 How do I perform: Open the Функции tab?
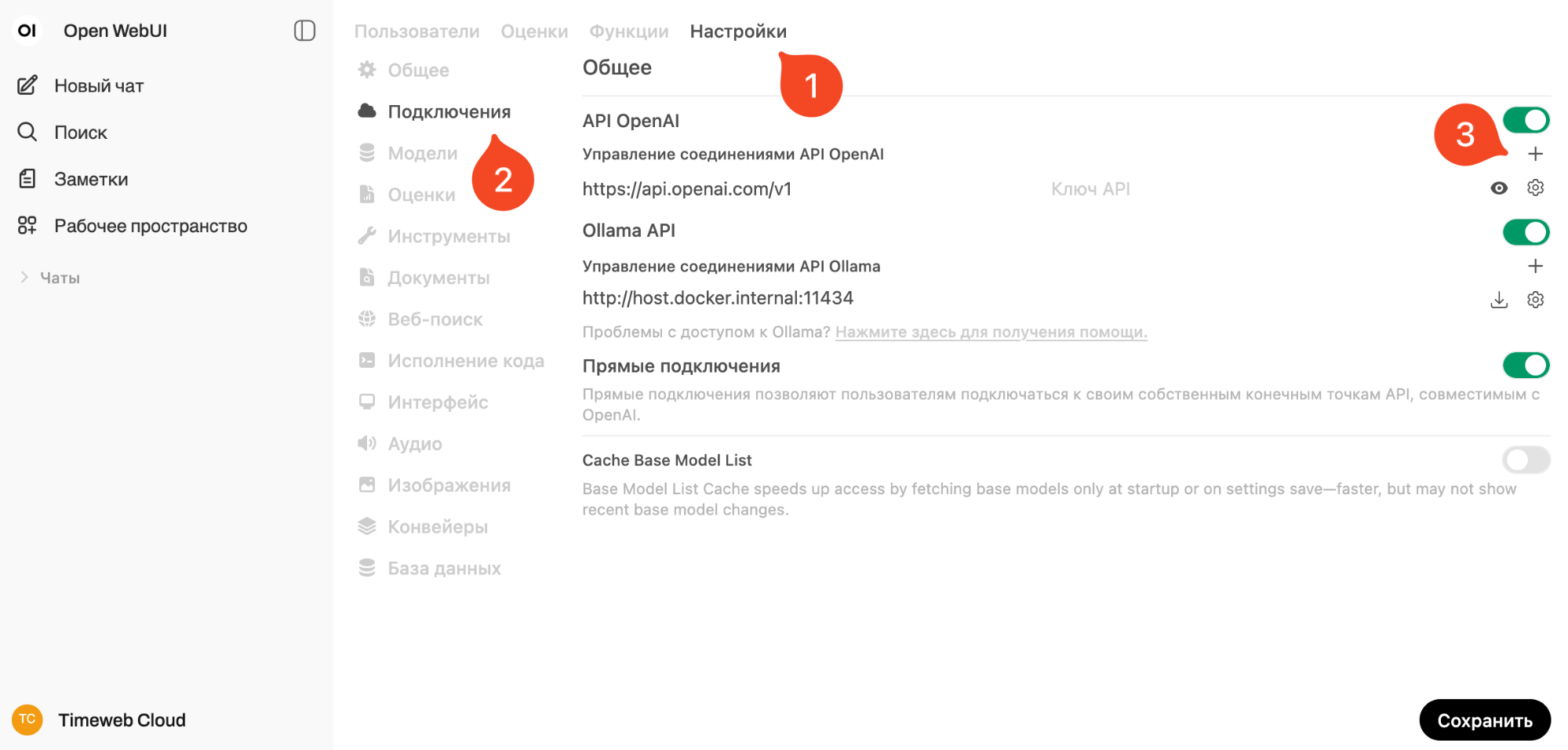(x=628, y=31)
